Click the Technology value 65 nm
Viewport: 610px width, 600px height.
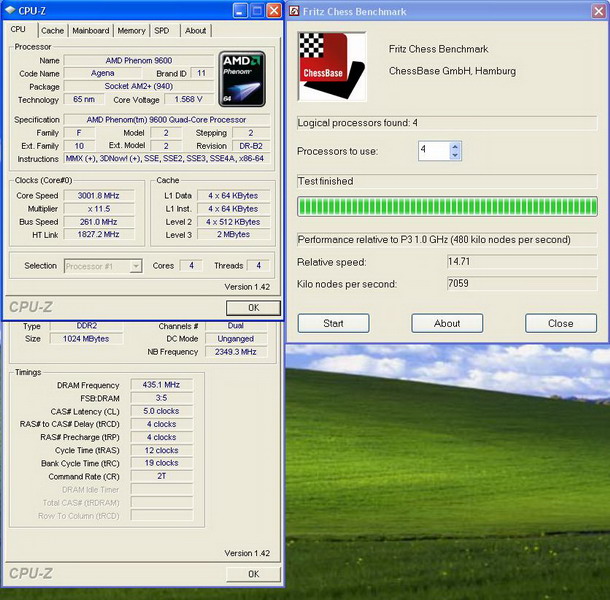coord(84,99)
